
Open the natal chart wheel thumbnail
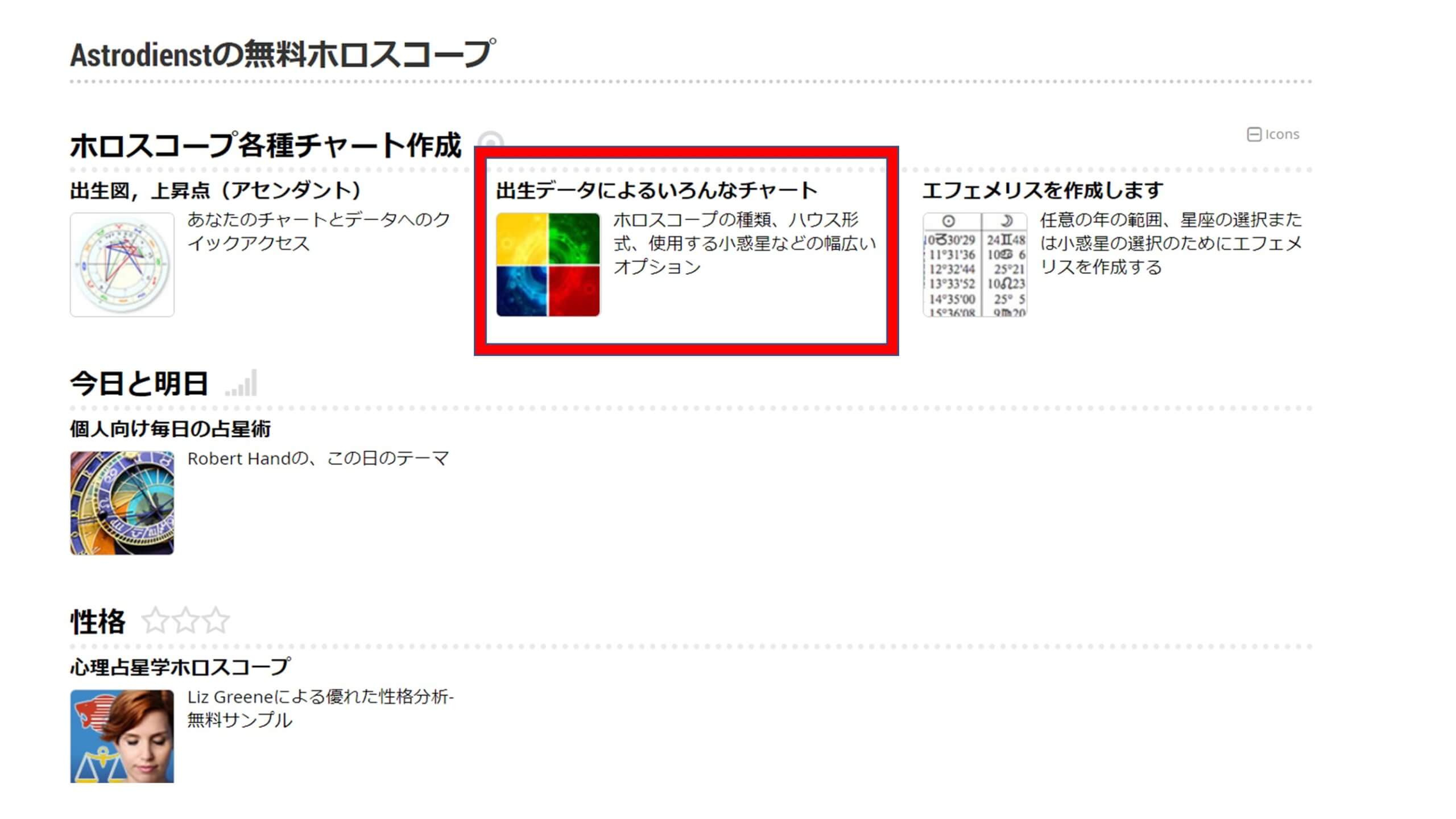(122, 264)
